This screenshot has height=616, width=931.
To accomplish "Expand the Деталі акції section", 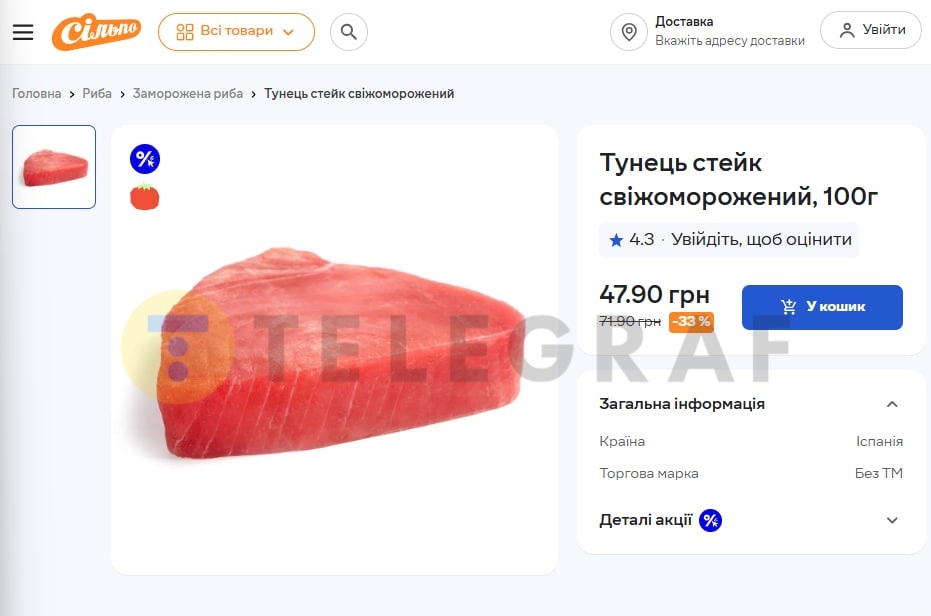I will pyautogui.click(x=892, y=520).
